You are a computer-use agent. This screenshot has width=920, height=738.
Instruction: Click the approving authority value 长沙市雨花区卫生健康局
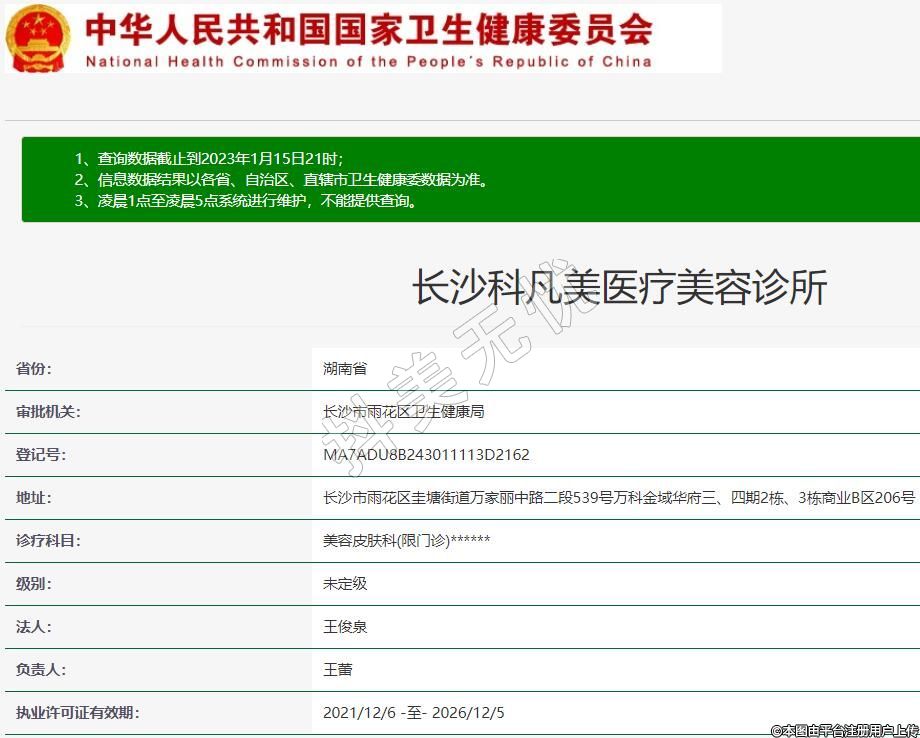[403, 412]
